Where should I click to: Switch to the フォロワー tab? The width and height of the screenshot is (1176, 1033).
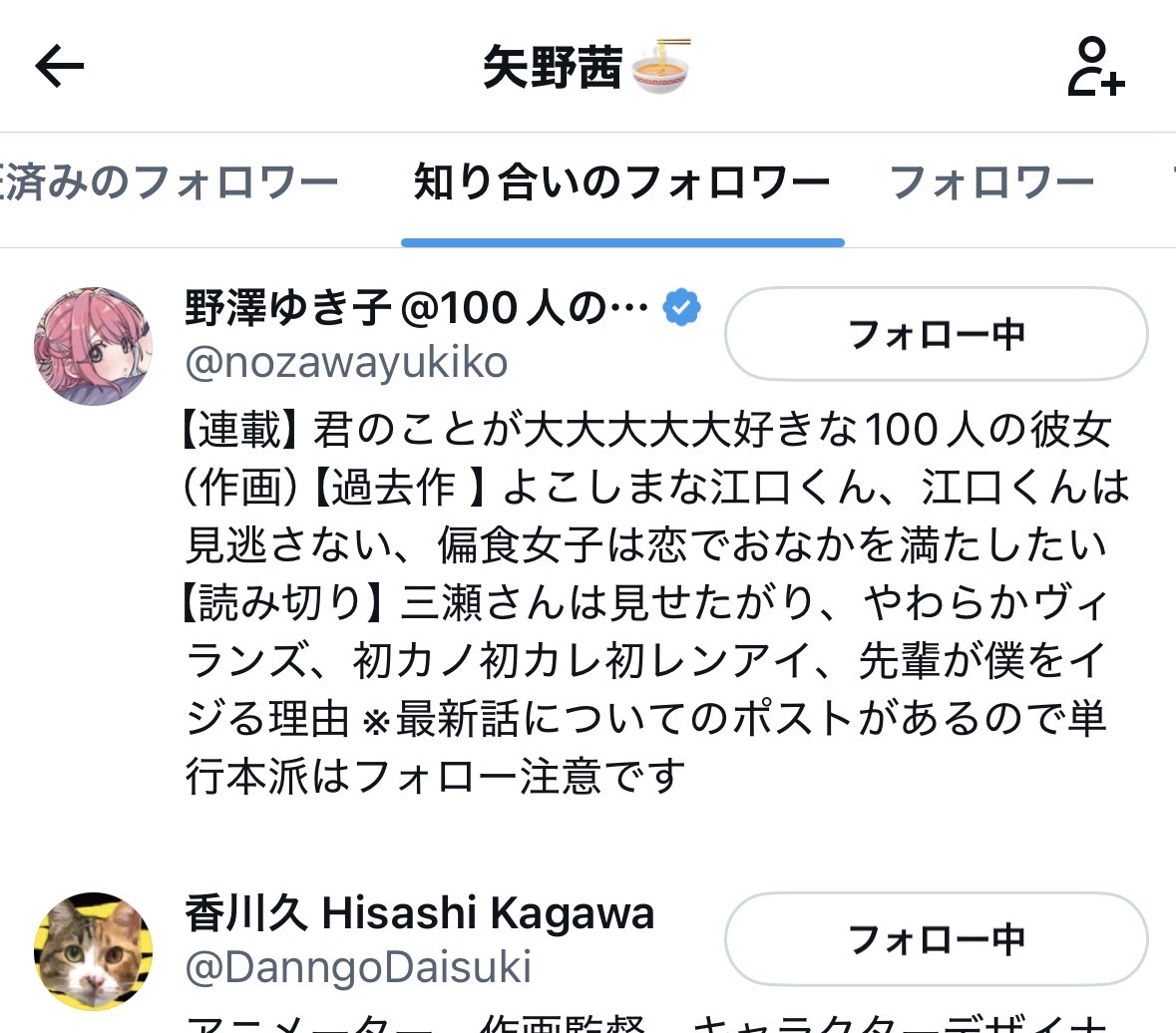[x=991, y=182]
